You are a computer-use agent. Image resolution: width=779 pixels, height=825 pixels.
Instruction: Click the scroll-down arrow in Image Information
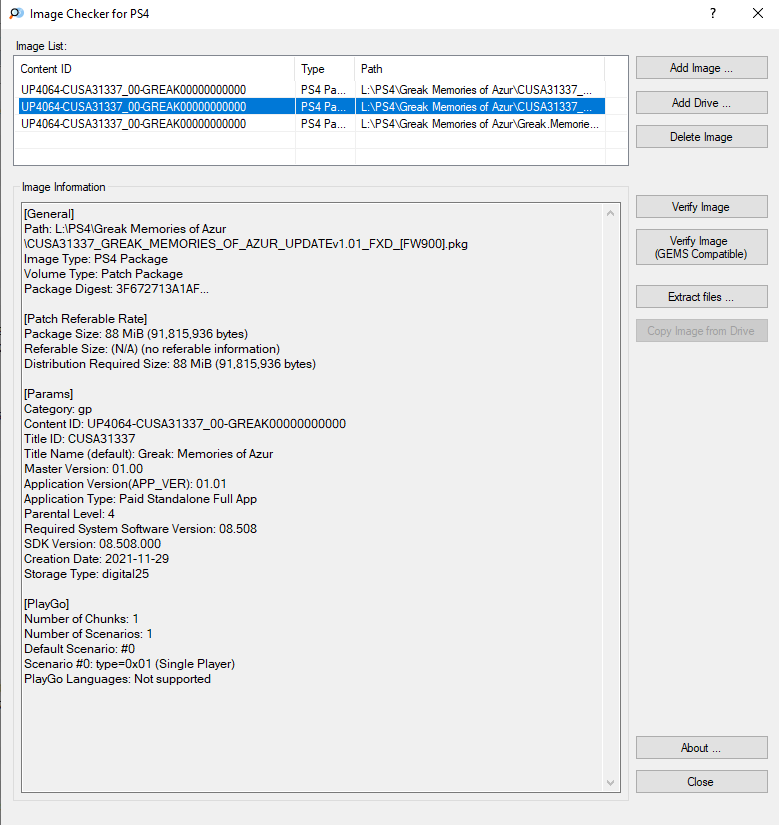[611, 783]
